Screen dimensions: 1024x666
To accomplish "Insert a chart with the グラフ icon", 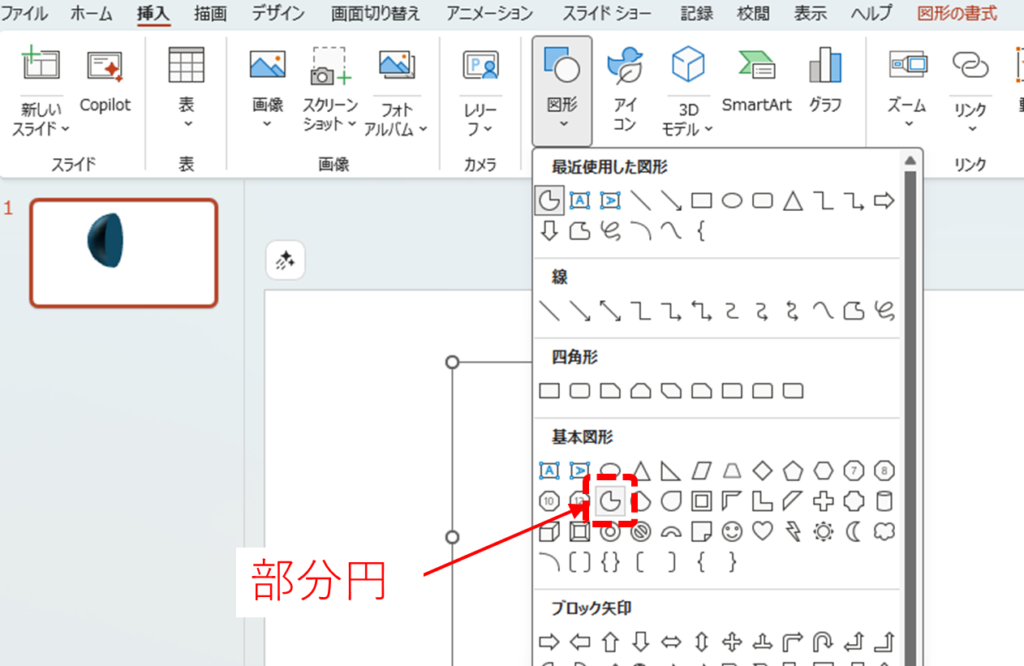I will coord(825,80).
